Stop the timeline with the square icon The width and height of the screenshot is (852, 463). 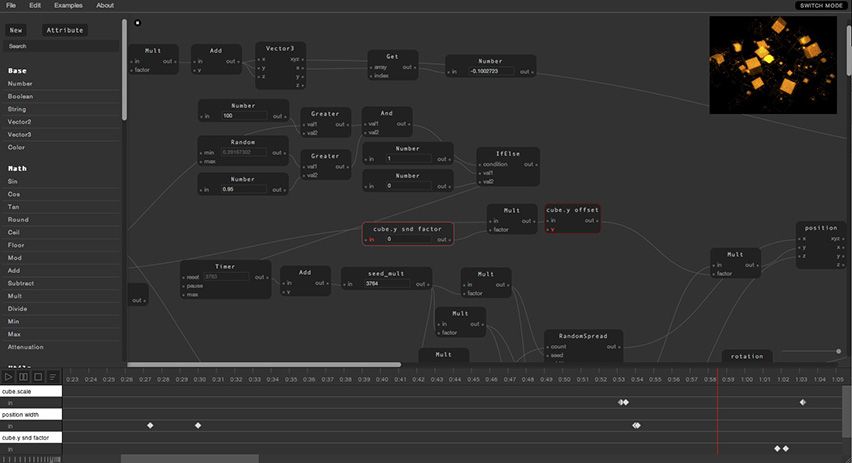[38, 377]
